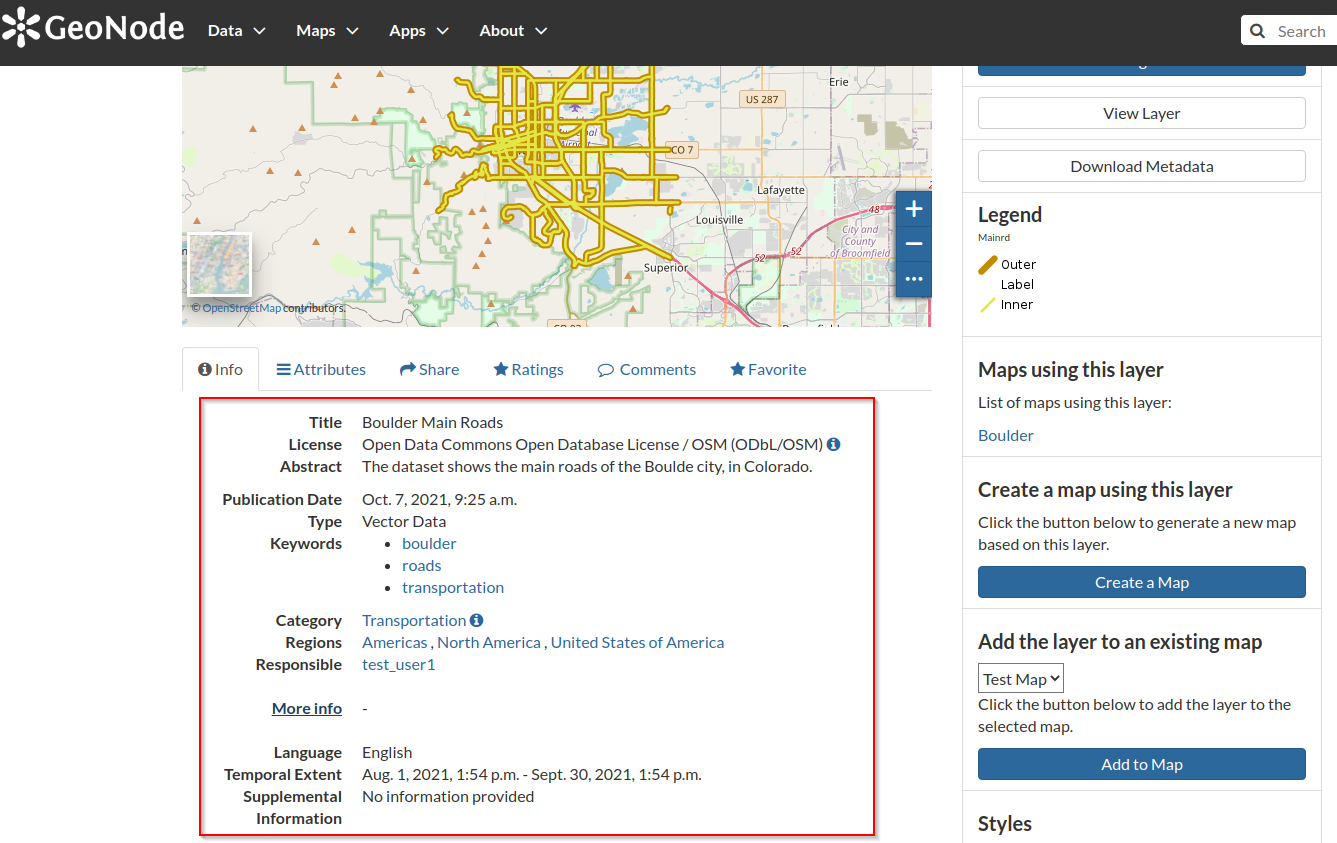Switch the map's base layer thumbnail
Image resolution: width=1337 pixels, height=843 pixels.
(219, 265)
